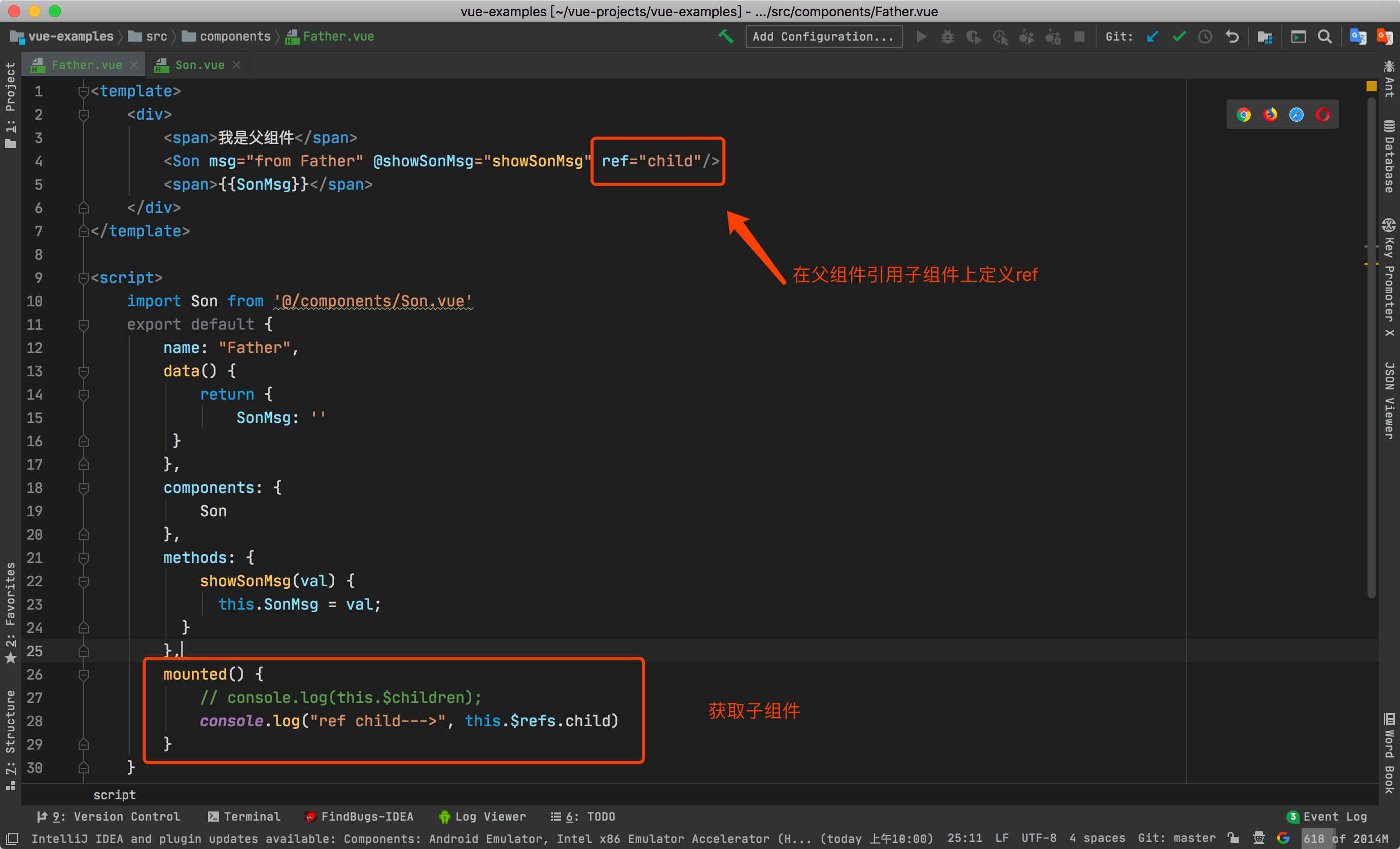This screenshot has width=1400, height=849.
Task: Click the lock read-only status icon
Action: click(x=1233, y=838)
